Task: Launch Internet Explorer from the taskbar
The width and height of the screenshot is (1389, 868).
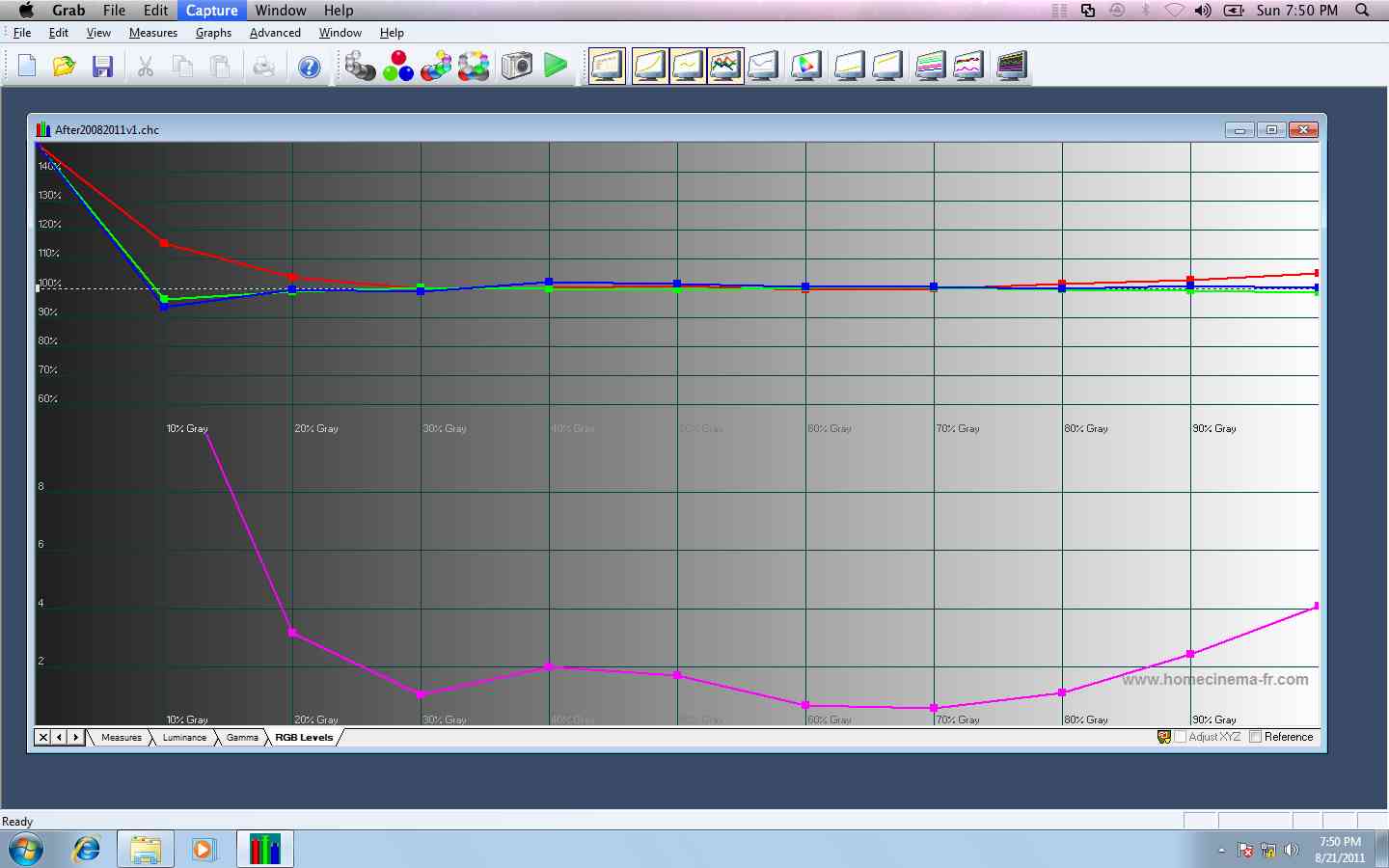Action: [x=87, y=850]
